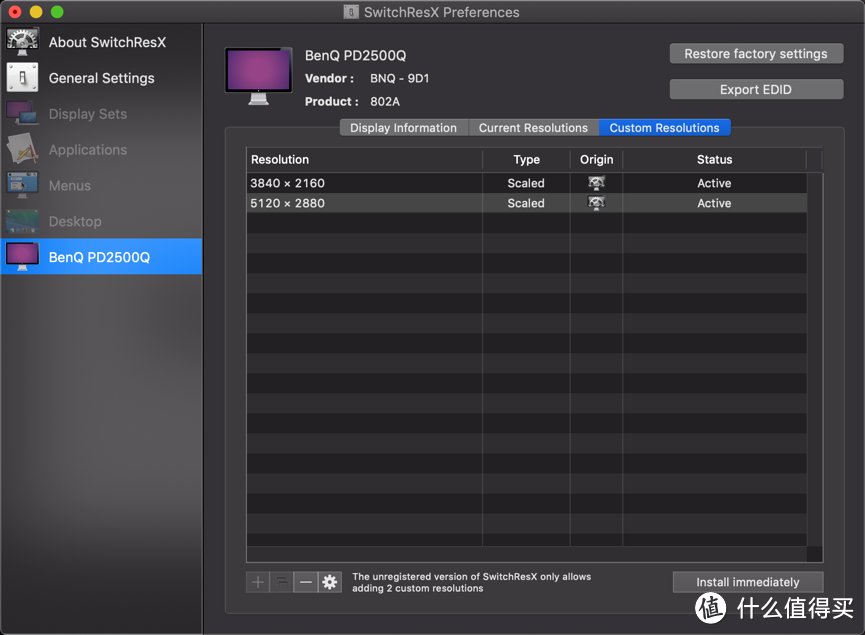Image resolution: width=865 pixels, height=635 pixels.
Task: Select General Settings in the sidebar
Action: [100, 78]
